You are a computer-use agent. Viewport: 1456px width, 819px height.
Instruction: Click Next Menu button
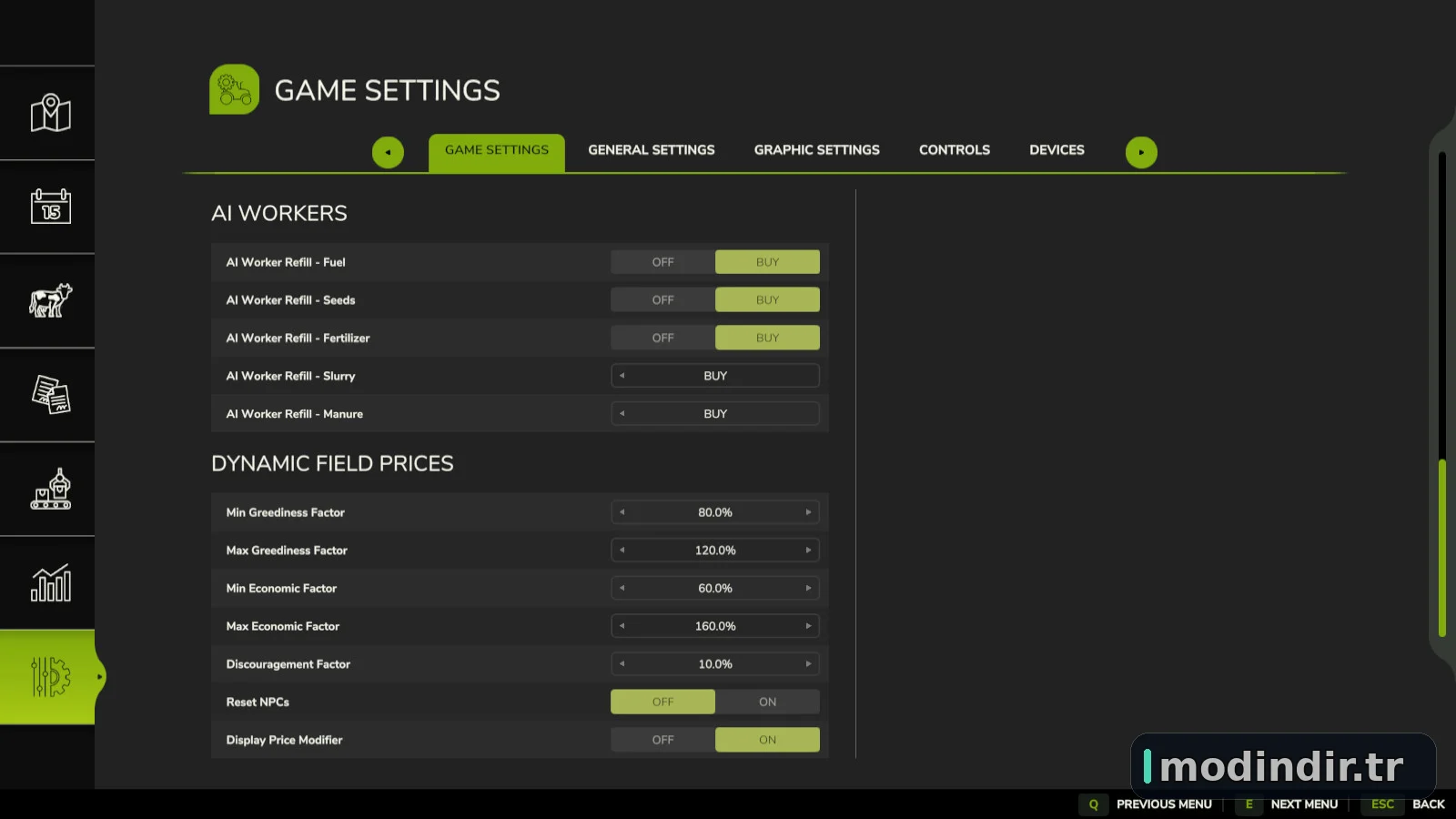pos(1304,804)
